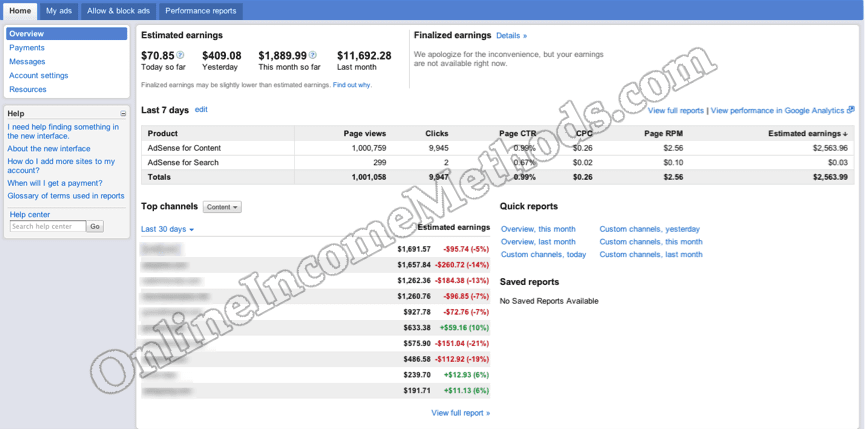Select the AdSense for Content row label
The height and width of the screenshot is (429, 865).
tap(184, 148)
